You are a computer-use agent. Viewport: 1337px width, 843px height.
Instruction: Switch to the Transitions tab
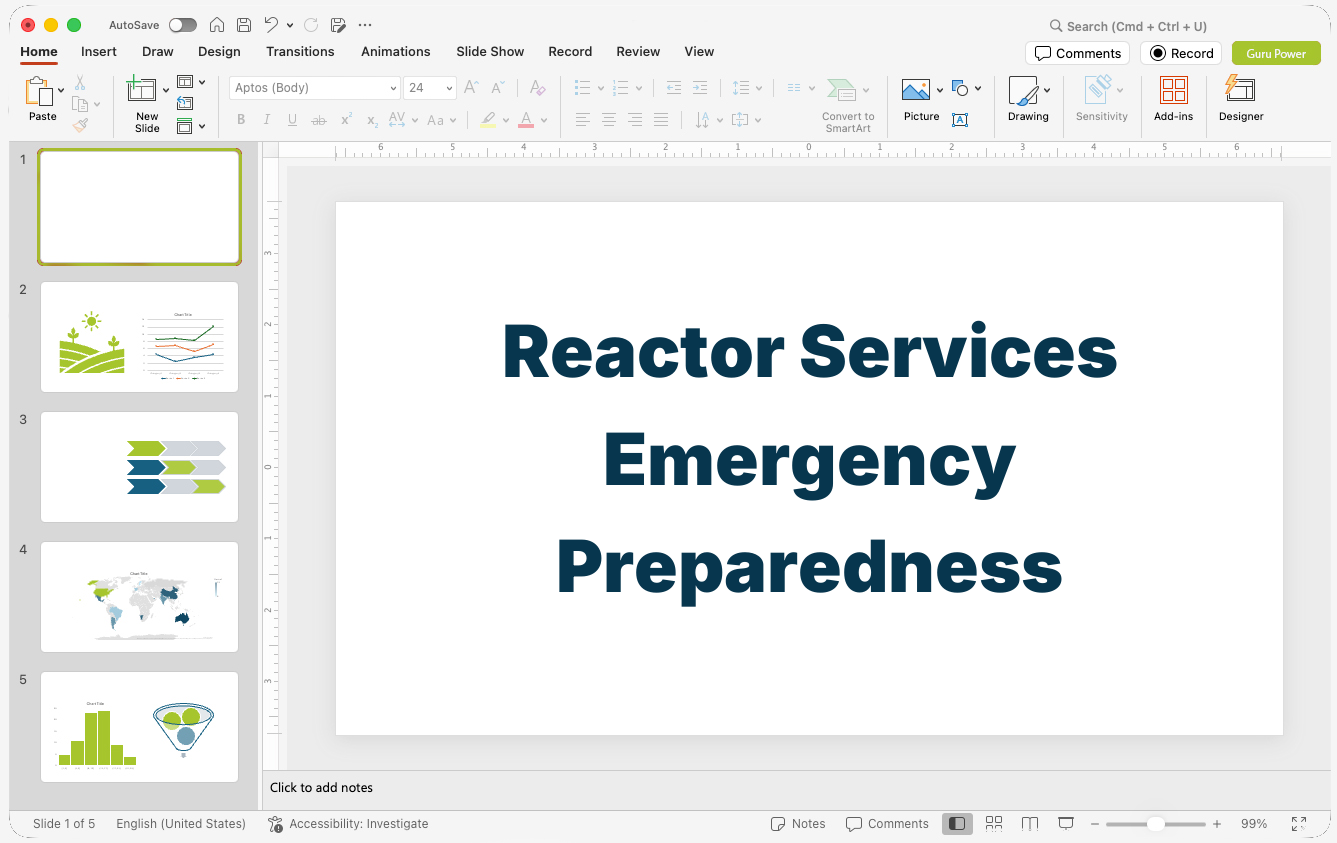[x=300, y=52]
